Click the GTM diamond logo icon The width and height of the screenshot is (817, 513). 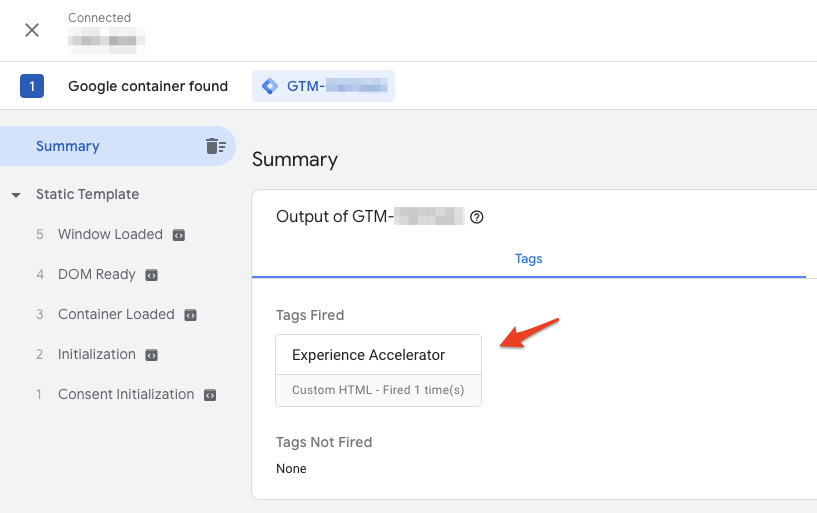coord(270,86)
